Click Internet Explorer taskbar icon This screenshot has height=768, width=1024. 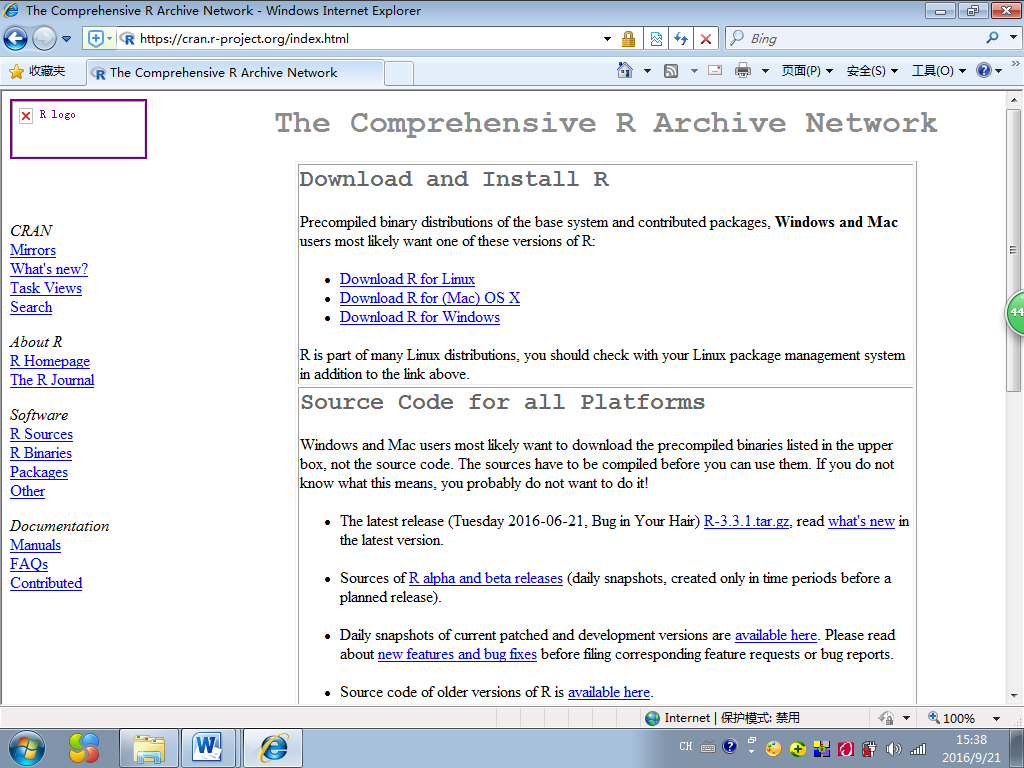click(273, 748)
